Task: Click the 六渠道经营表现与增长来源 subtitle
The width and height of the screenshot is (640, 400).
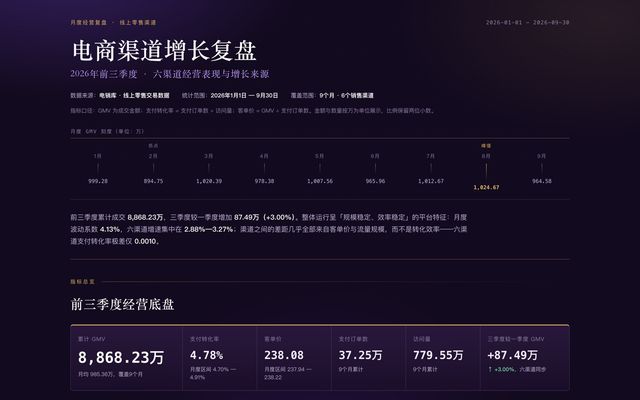Action: pos(211,74)
